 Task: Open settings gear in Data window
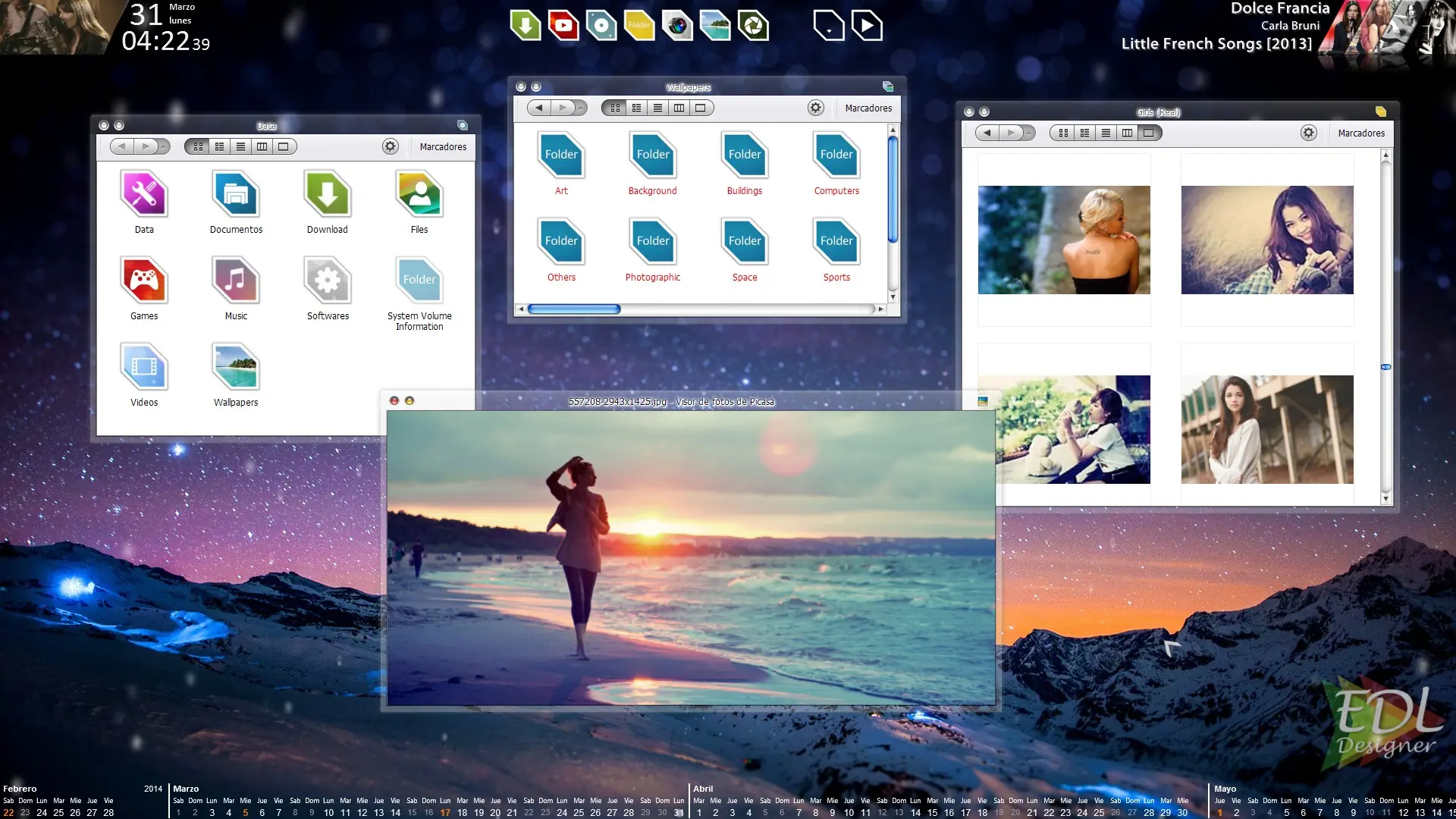(390, 146)
